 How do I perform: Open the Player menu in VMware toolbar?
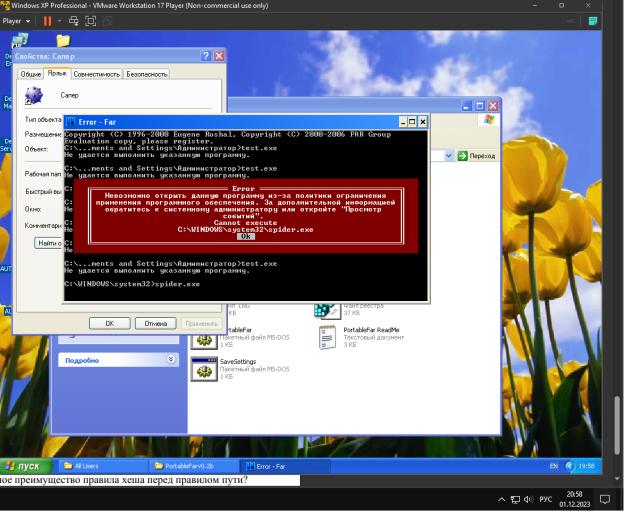pyautogui.click(x=16, y=21)
